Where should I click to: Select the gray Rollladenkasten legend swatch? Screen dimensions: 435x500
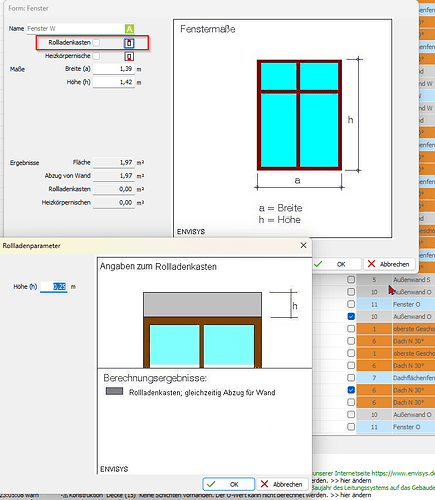coord(114,391)
